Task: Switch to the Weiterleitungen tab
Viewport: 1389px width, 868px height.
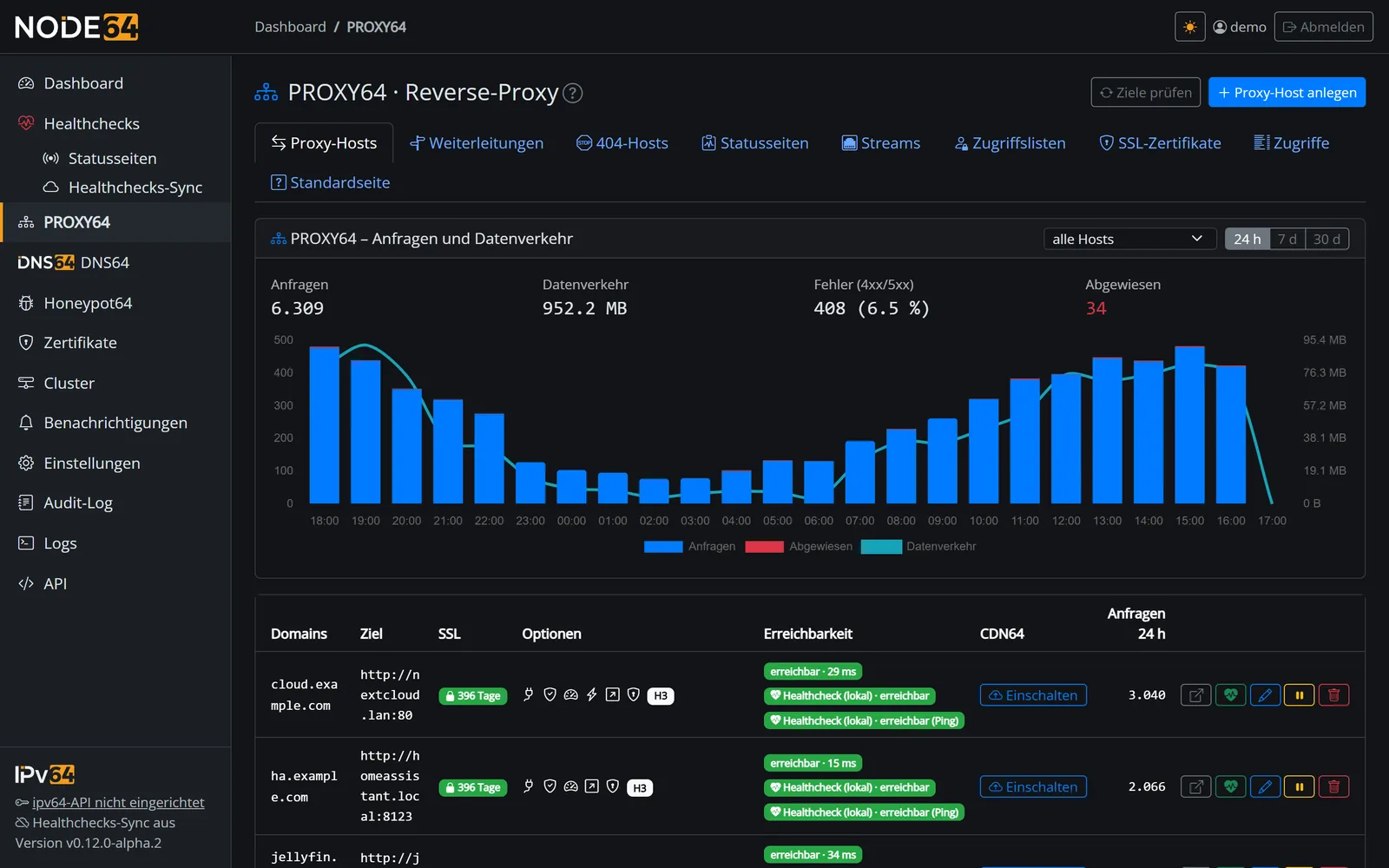Action: pyautogui.click(x=477, y=143)
